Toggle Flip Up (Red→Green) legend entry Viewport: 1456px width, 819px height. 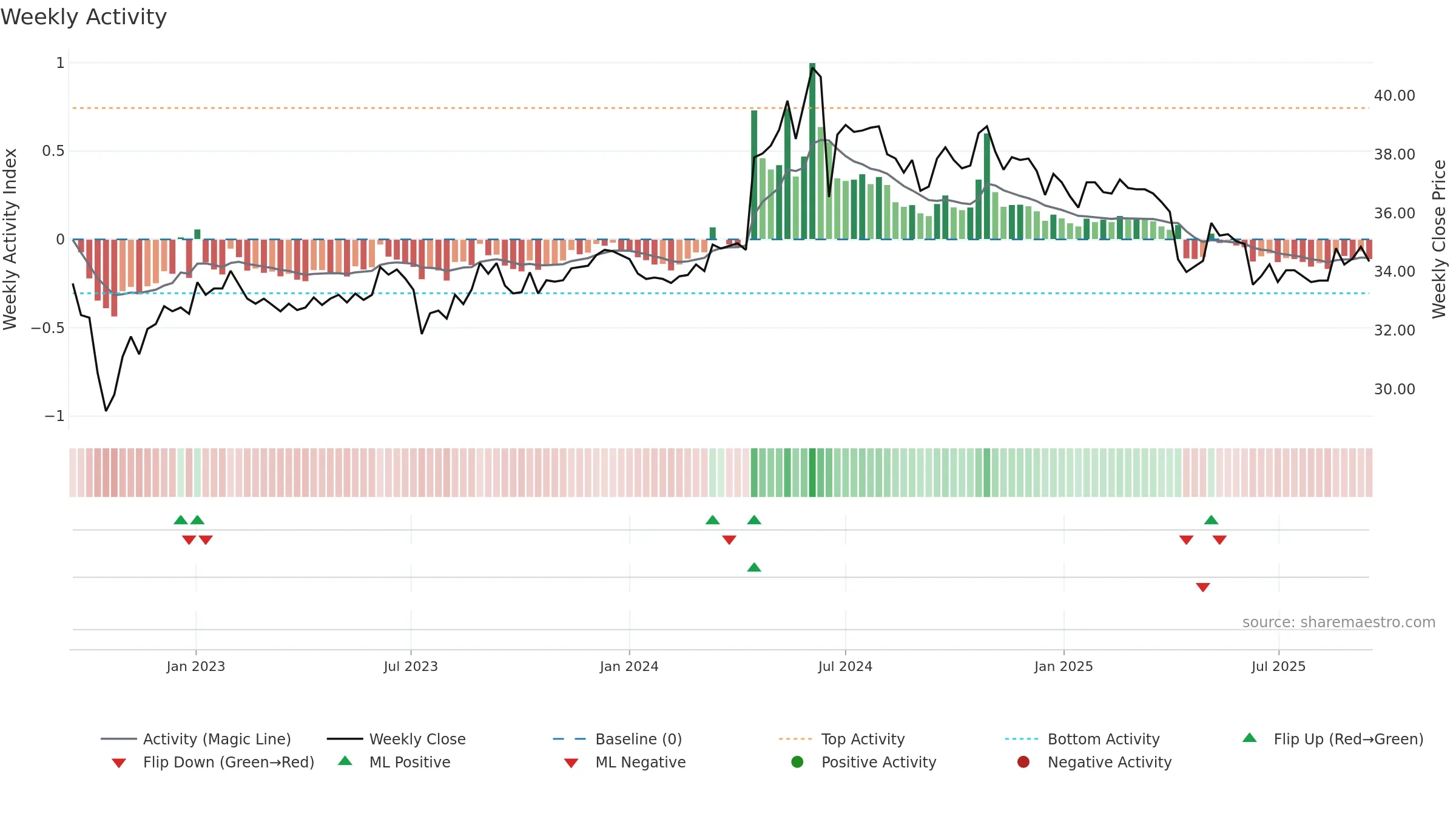(1332, 739)
